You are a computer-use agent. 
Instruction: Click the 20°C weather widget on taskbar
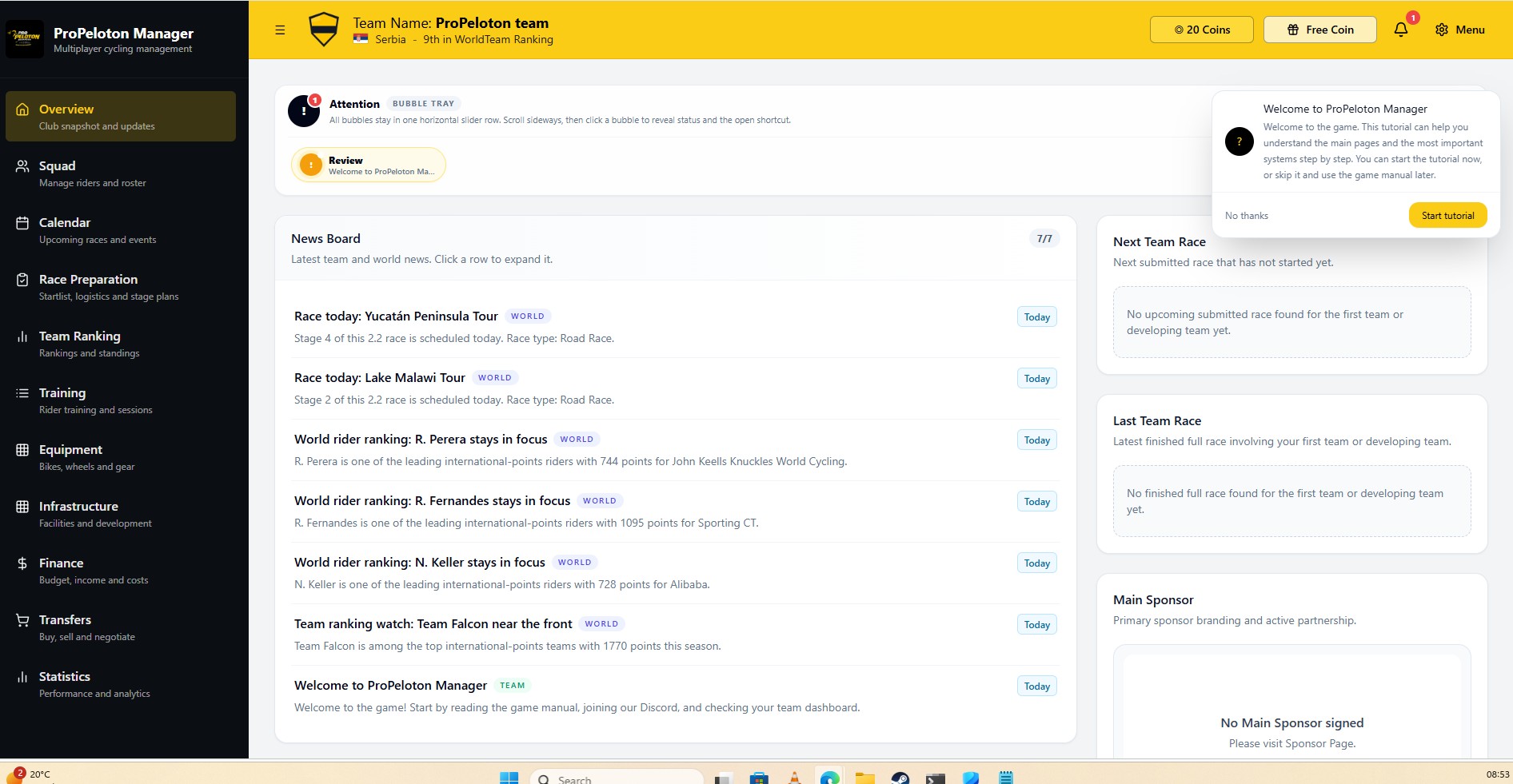click(x=30, y=774)
